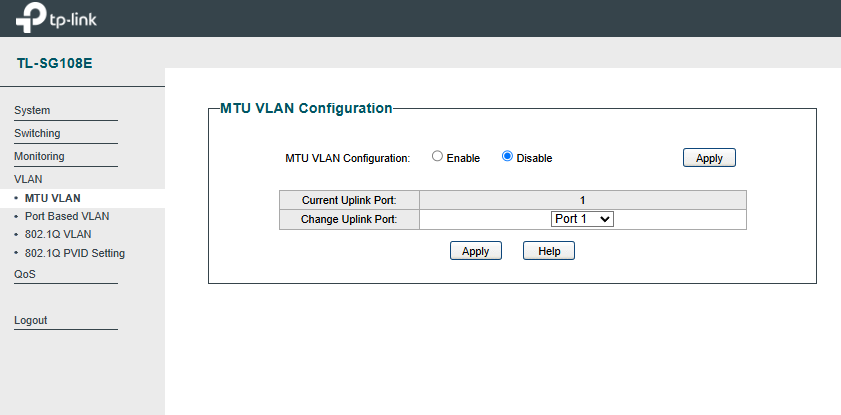Expand the Monitoring menu
The width and height of the screenshot is (841, 415).
[39, 157]
